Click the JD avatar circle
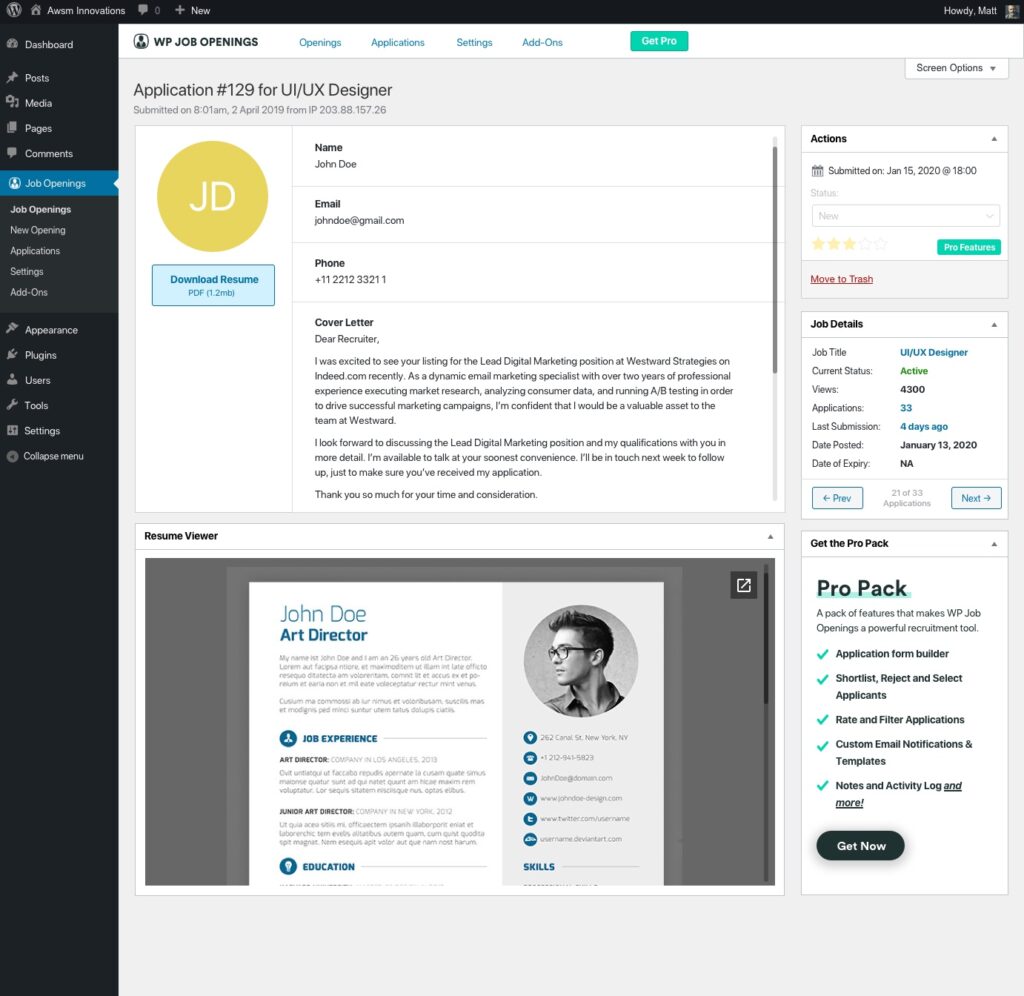1024x996 pixels. click(x=213, y=196)
